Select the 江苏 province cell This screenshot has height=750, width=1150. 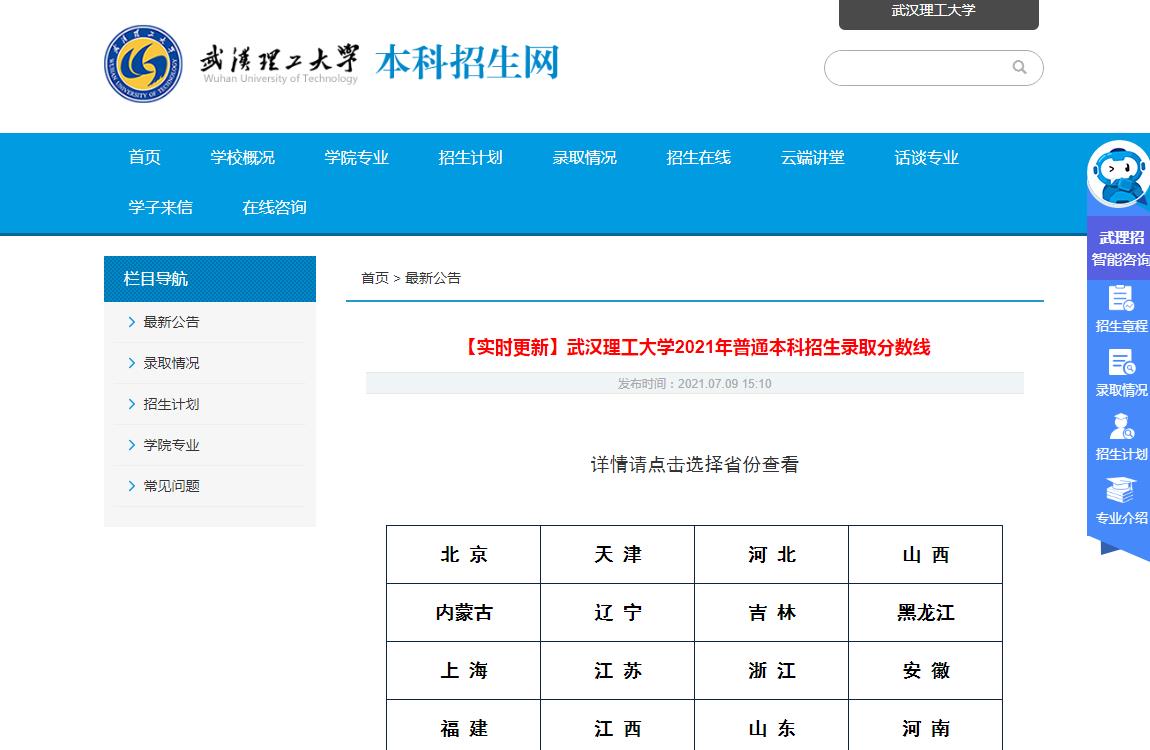tap(618, 671)
